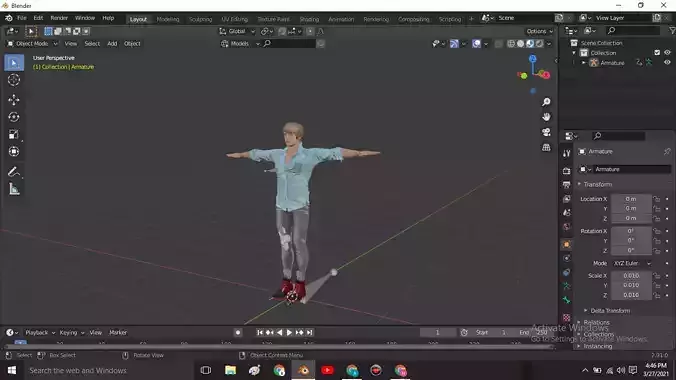Open the Edit menu
The height and width of the screenshot is (380, 676).
click(38, 18)
